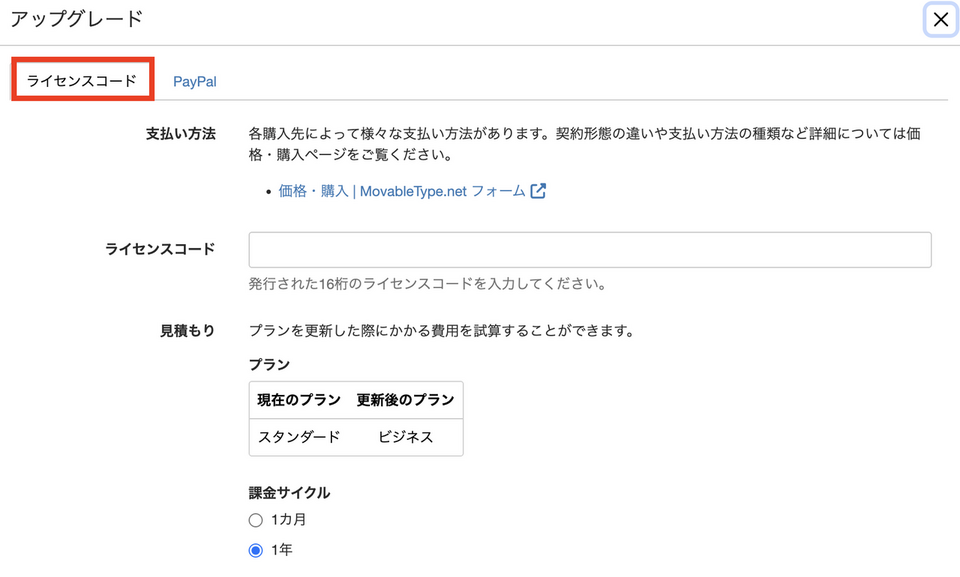
Task: Click the ライセンスコード label beside the input
Action: (x=160, y=249)
